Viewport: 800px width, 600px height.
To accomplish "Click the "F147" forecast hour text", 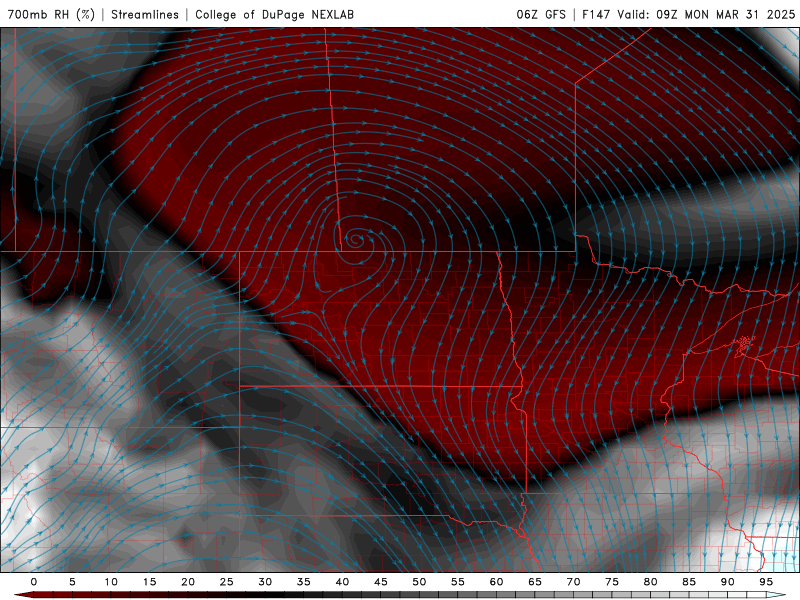I will [x=596, y=14].
